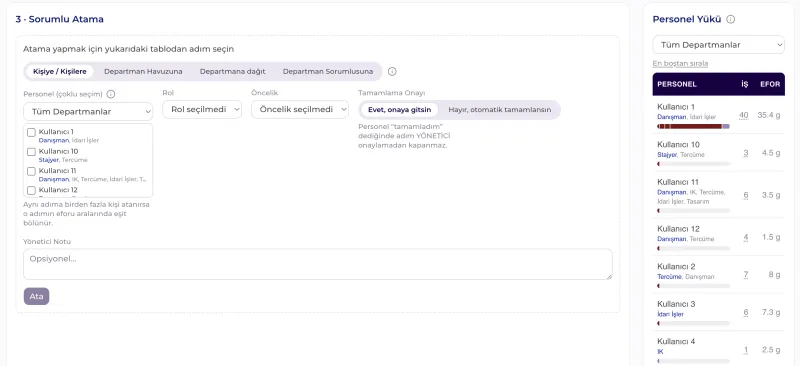Click job count 3 for Kullanıcı 10

click(x=745, y=153)
